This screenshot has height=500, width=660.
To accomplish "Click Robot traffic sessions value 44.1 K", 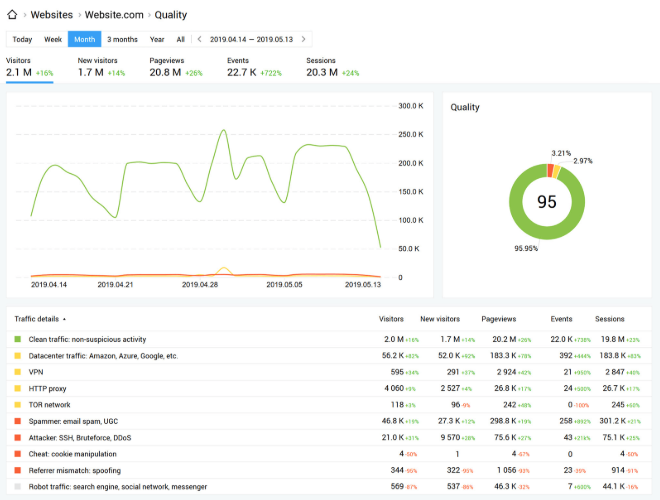I will click(x=614, y=487).
